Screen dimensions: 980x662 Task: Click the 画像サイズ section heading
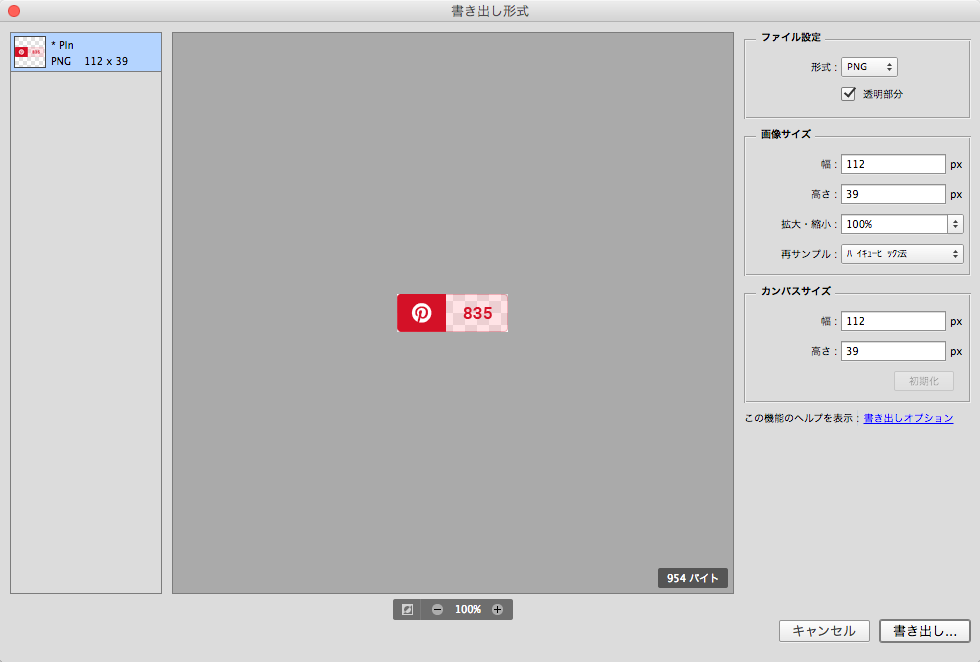[786, 134]
